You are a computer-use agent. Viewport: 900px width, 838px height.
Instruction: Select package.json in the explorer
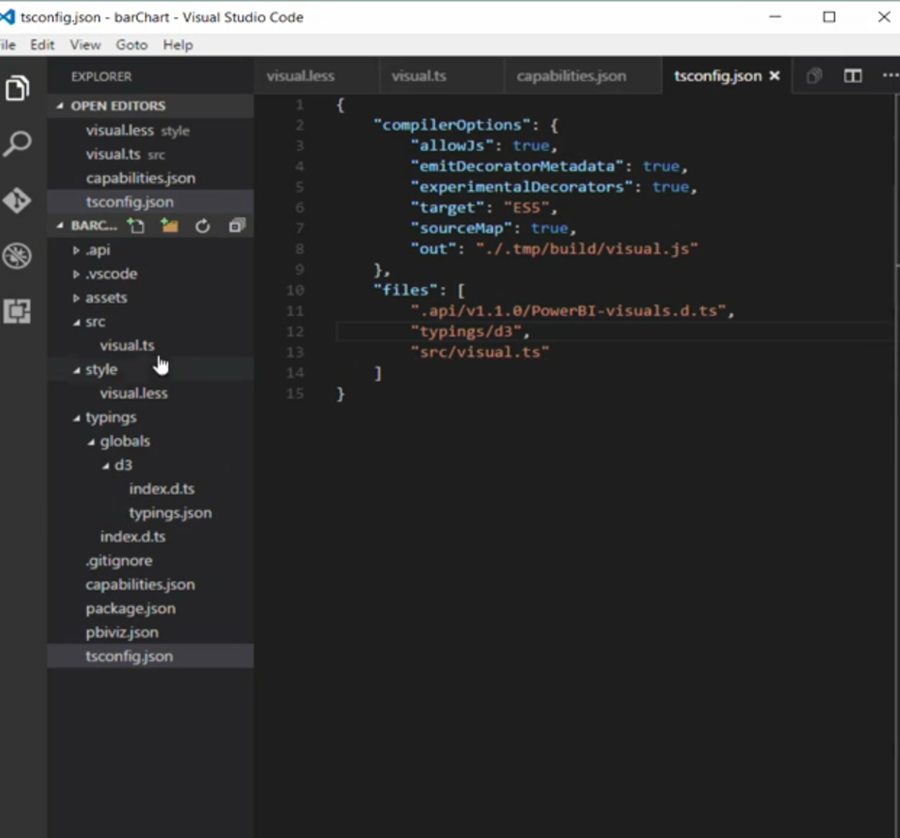coord(130,608)
